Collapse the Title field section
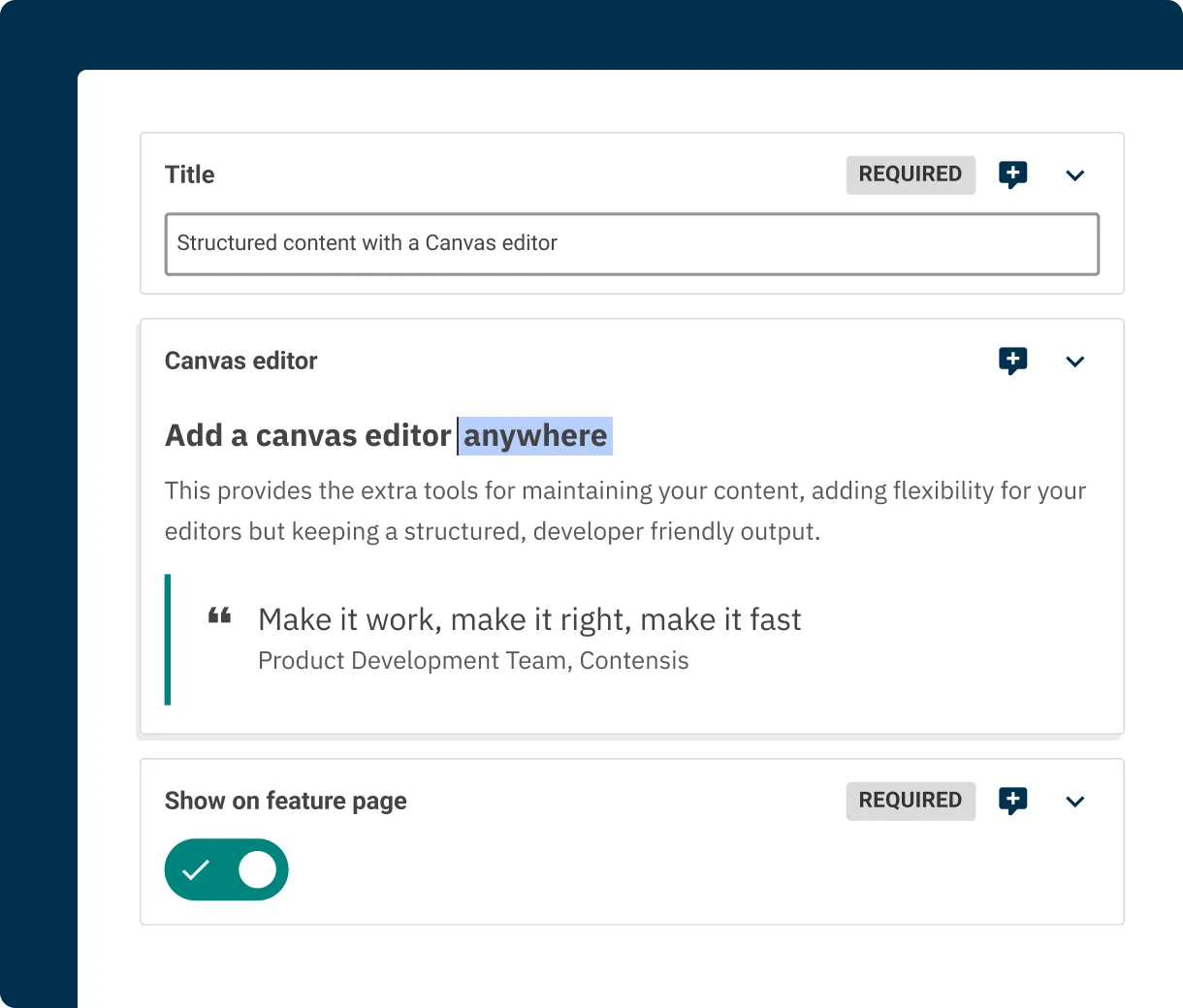Screen dimensions: 1183x1008 [1074, 175]
